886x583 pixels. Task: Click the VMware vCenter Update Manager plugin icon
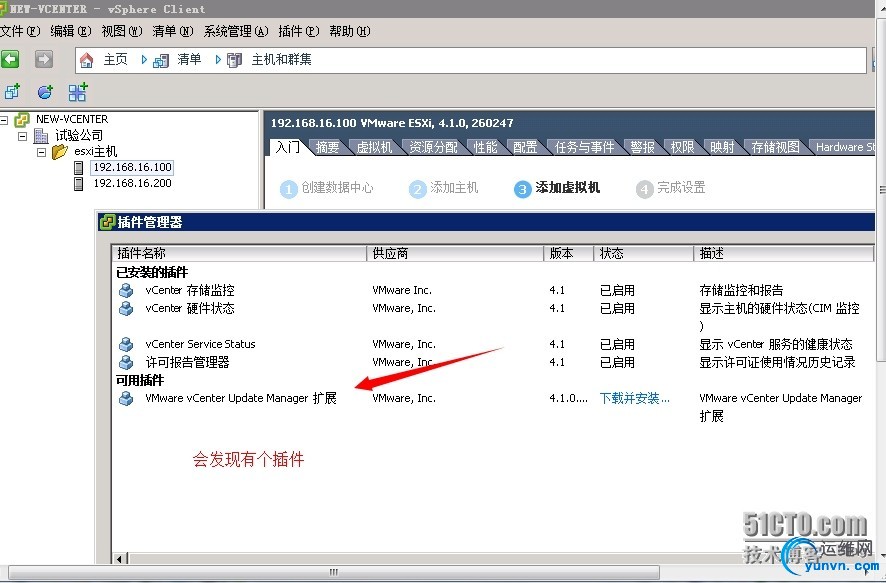point(125,398)
